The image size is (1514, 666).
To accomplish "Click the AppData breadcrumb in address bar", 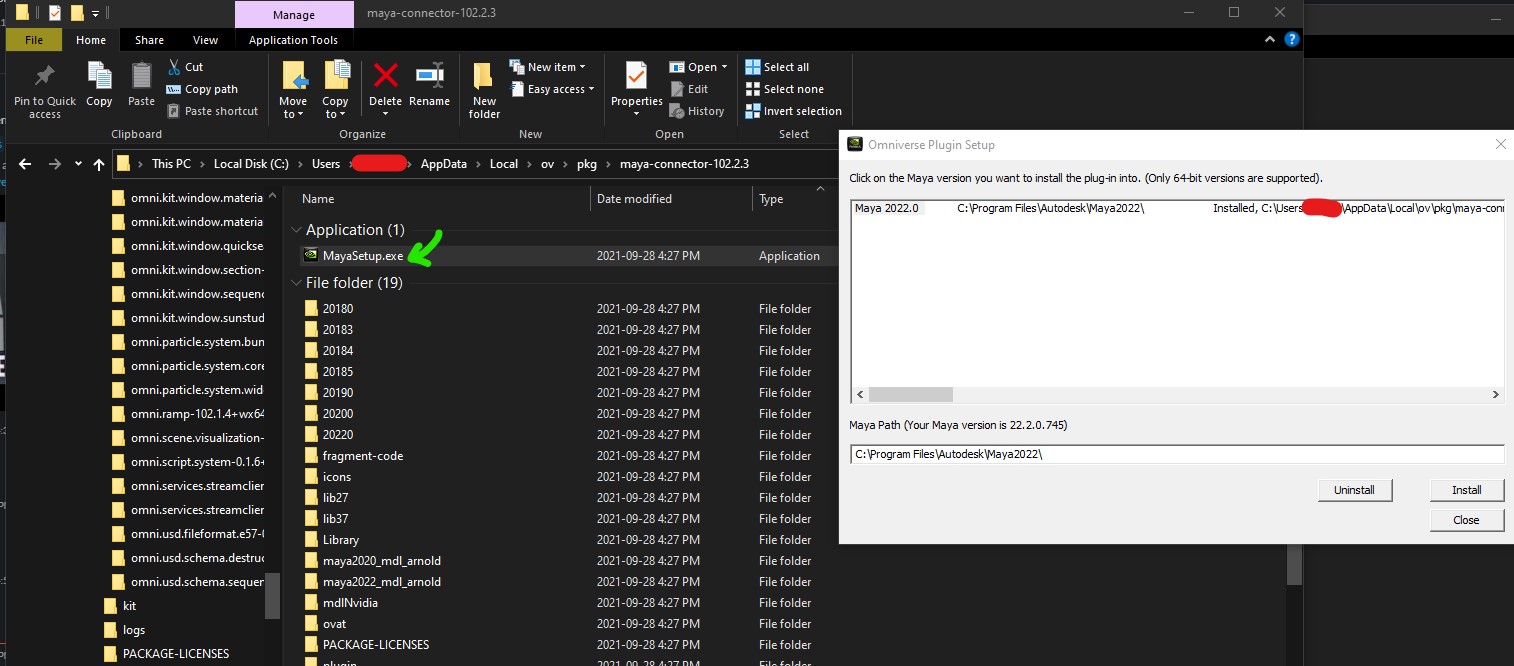I will pyautogui.click(x=444, y=164).
